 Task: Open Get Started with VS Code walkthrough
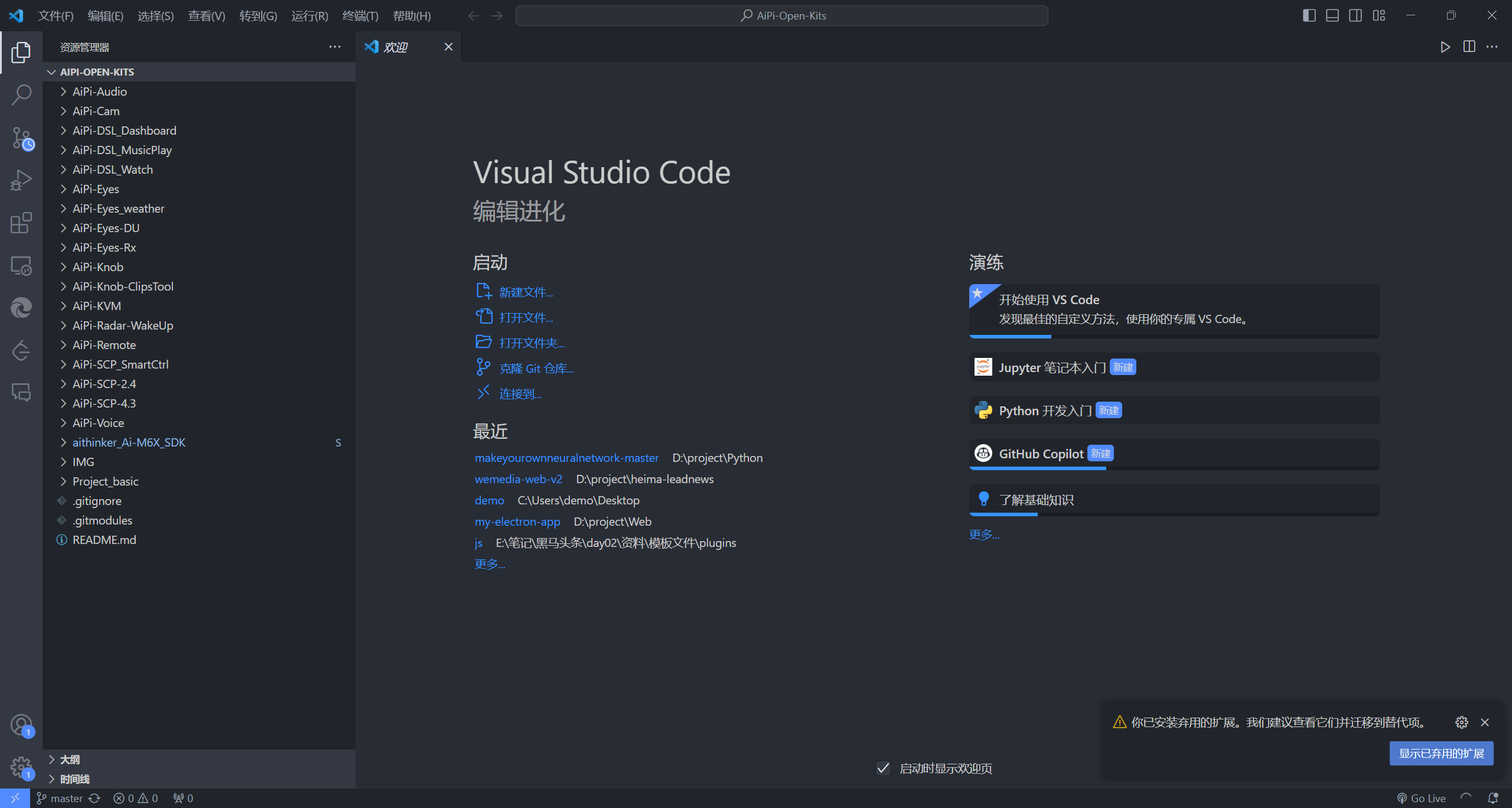[1174, 310]
